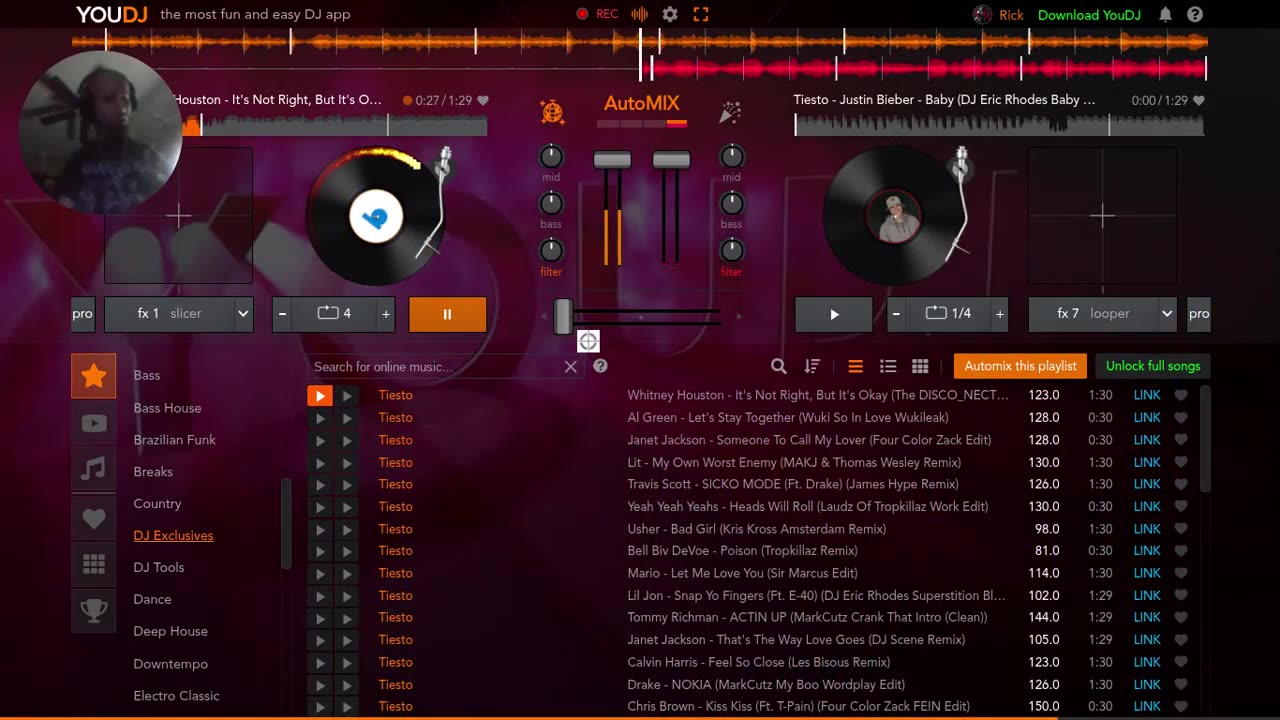Open the audio waveform settings icon
The width and height of the screenshot is (1280, 720).
pos(640,14)
